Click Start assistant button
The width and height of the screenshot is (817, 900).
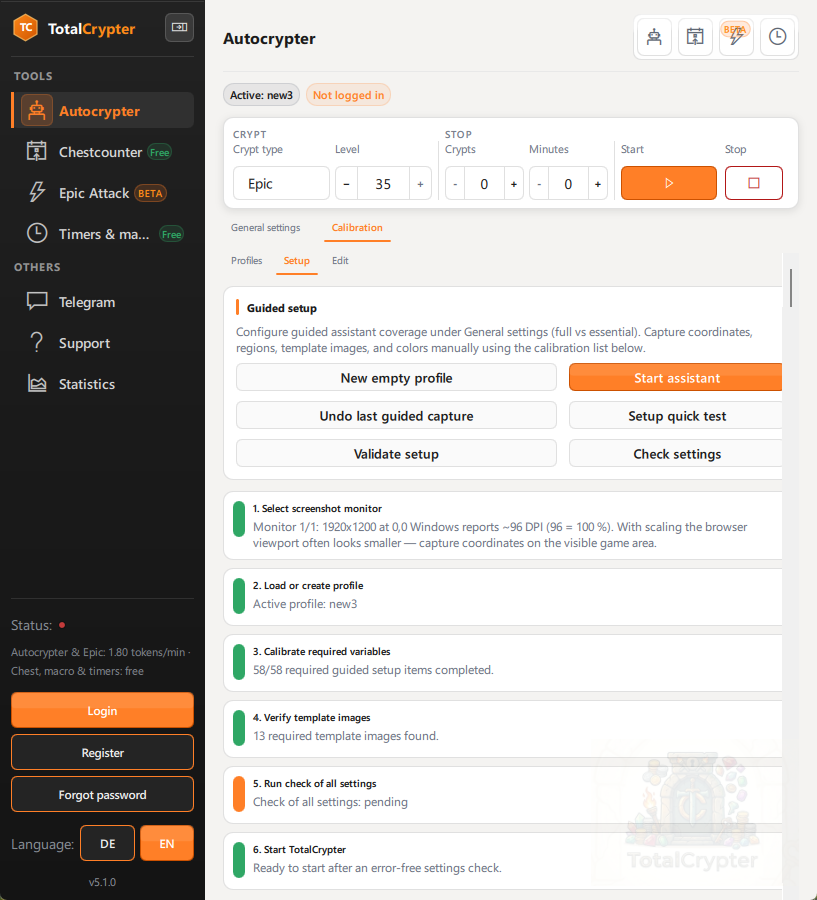[x=676, y=378]
